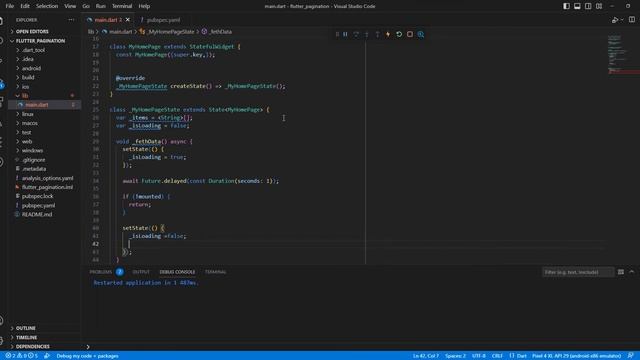Open the View menu

point(70,6)
